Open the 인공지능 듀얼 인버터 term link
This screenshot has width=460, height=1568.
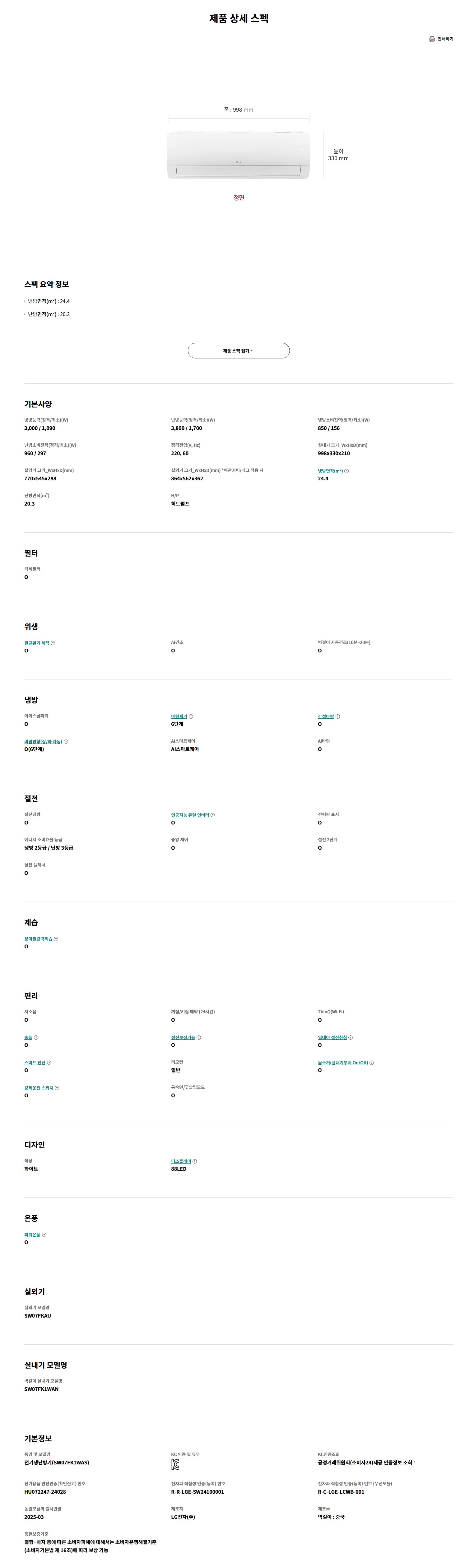pyautogui.click(x=190, y=815)
